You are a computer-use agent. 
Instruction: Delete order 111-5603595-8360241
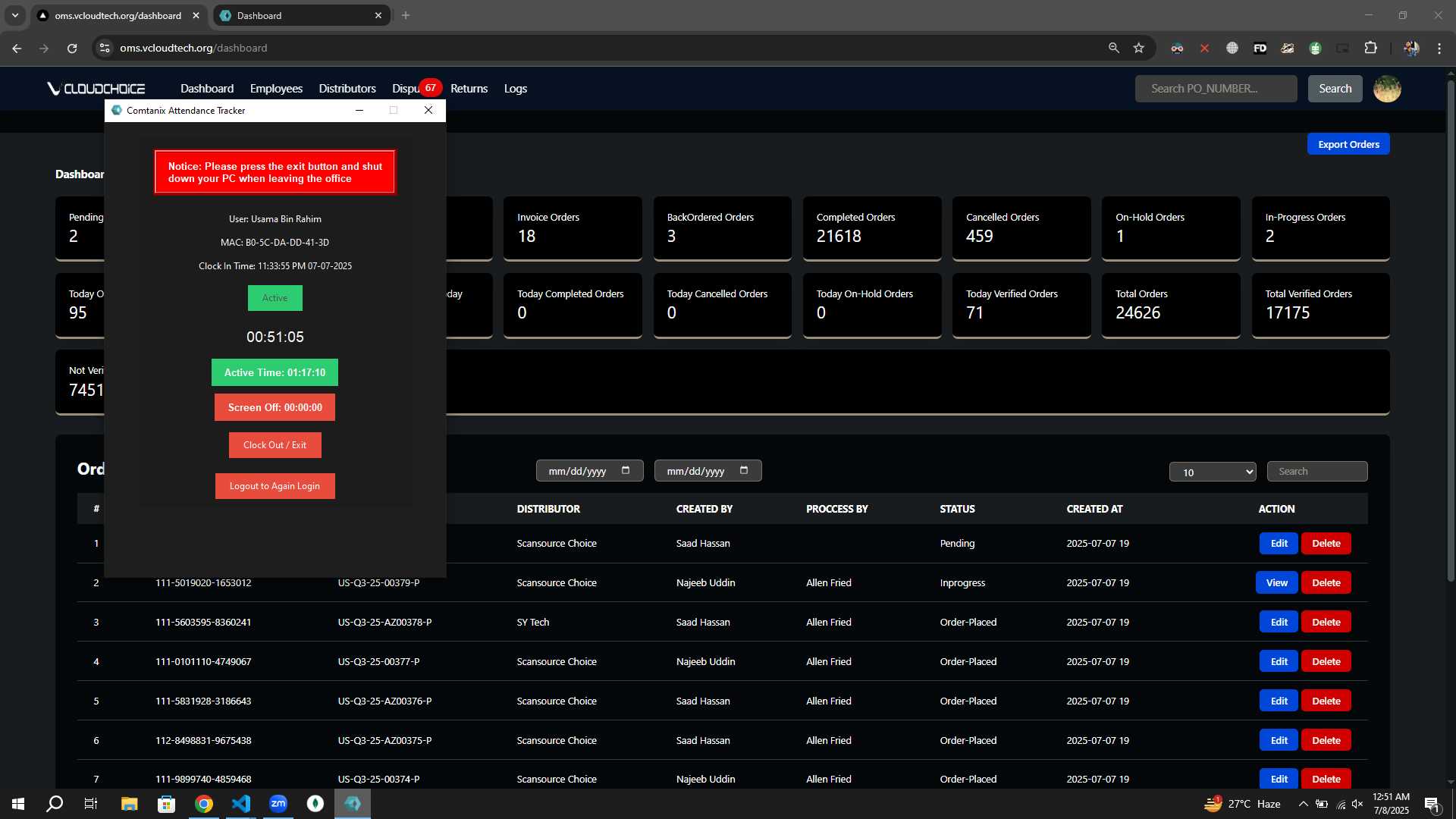coord(1326,623)
